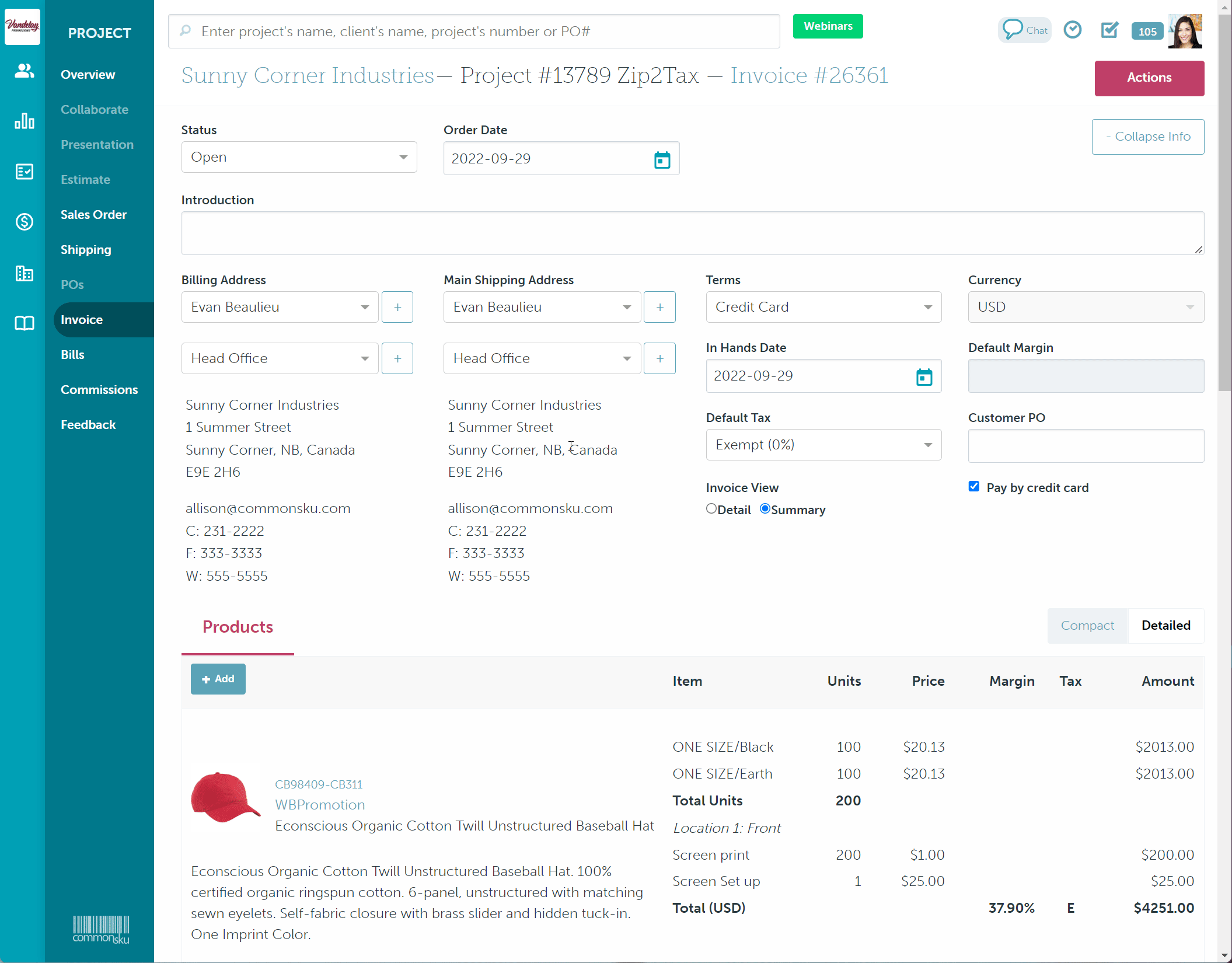Click the dollar sign finance icon
The image size is (1232, 963).
tap(24, 222)
